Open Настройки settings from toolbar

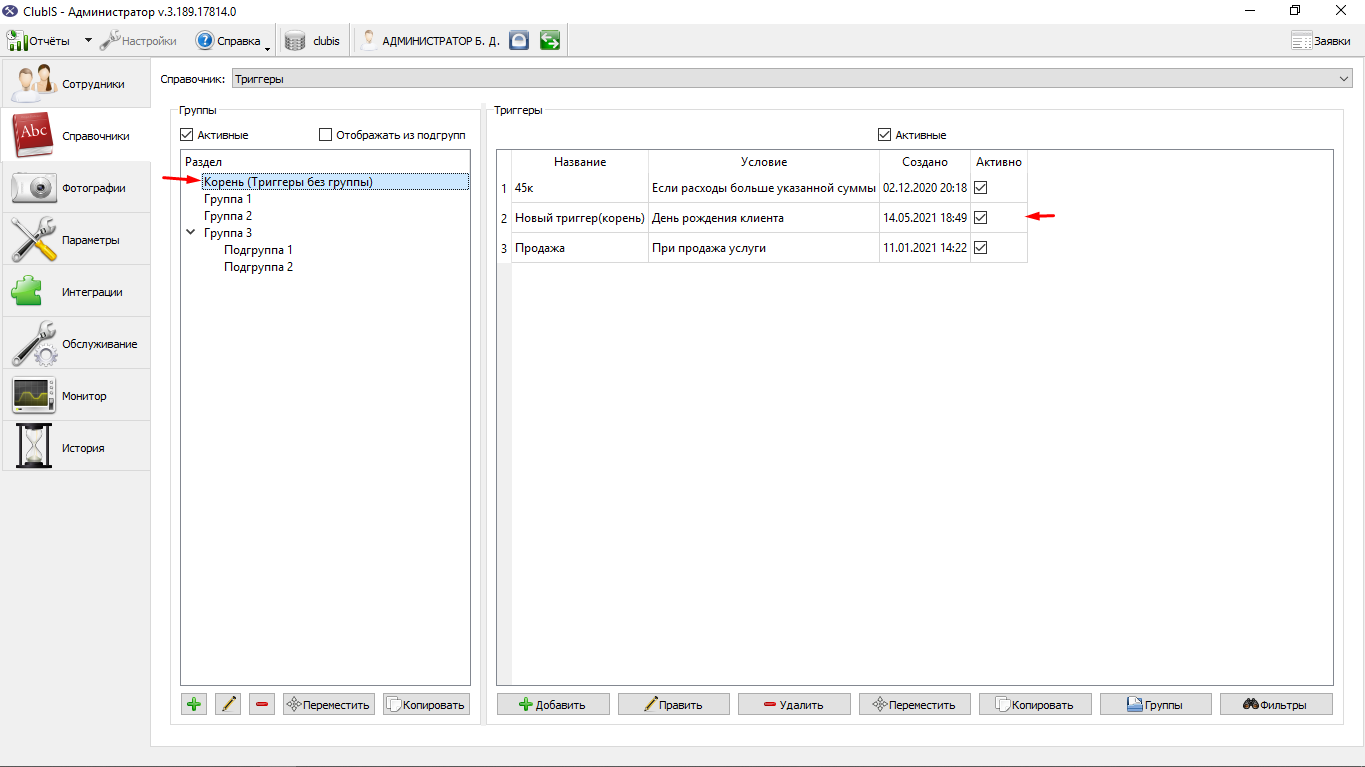[138, 41]
